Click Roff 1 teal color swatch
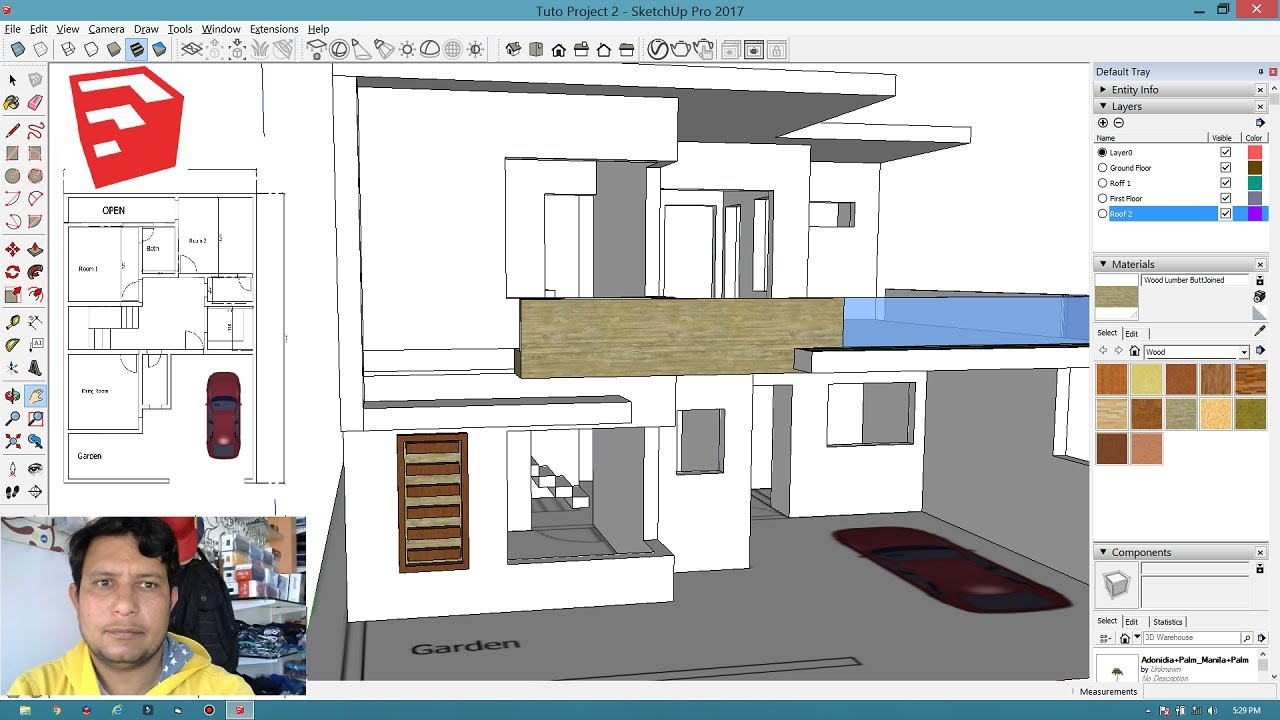 pos(1254,183)
